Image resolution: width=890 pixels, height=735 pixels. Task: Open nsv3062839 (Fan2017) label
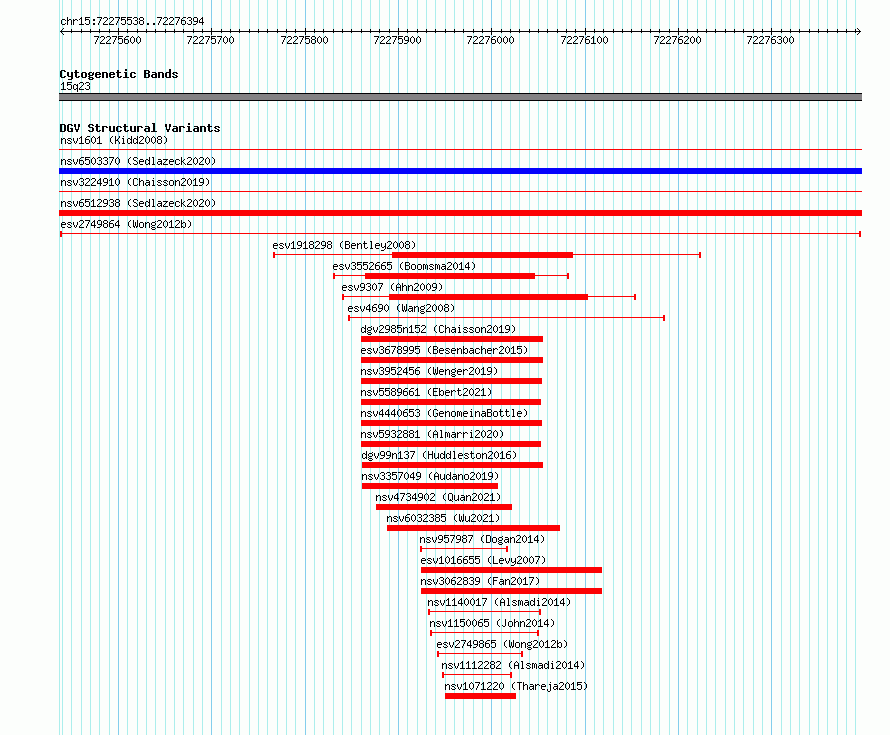point(480,581)
